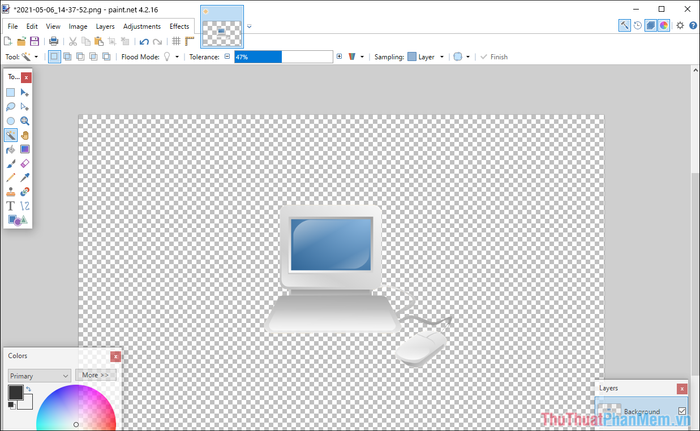700x431 pixels.
Task: Choose the Replace selection mode
Action: pos(54,57)
